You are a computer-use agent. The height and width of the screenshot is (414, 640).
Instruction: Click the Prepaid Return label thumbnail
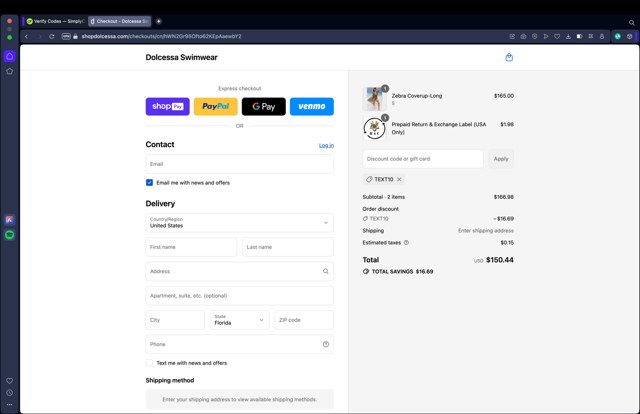coord(374,128)
